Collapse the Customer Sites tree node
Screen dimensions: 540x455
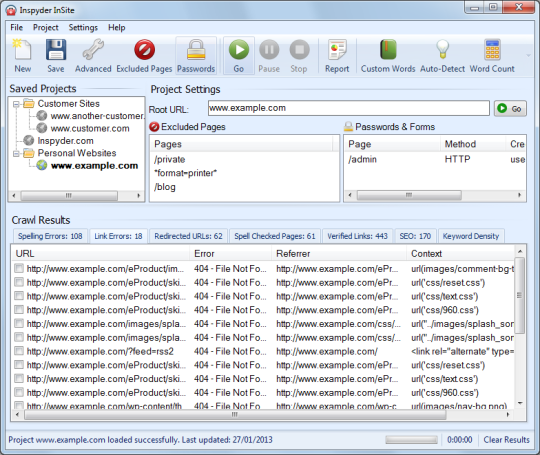point(16,104)
